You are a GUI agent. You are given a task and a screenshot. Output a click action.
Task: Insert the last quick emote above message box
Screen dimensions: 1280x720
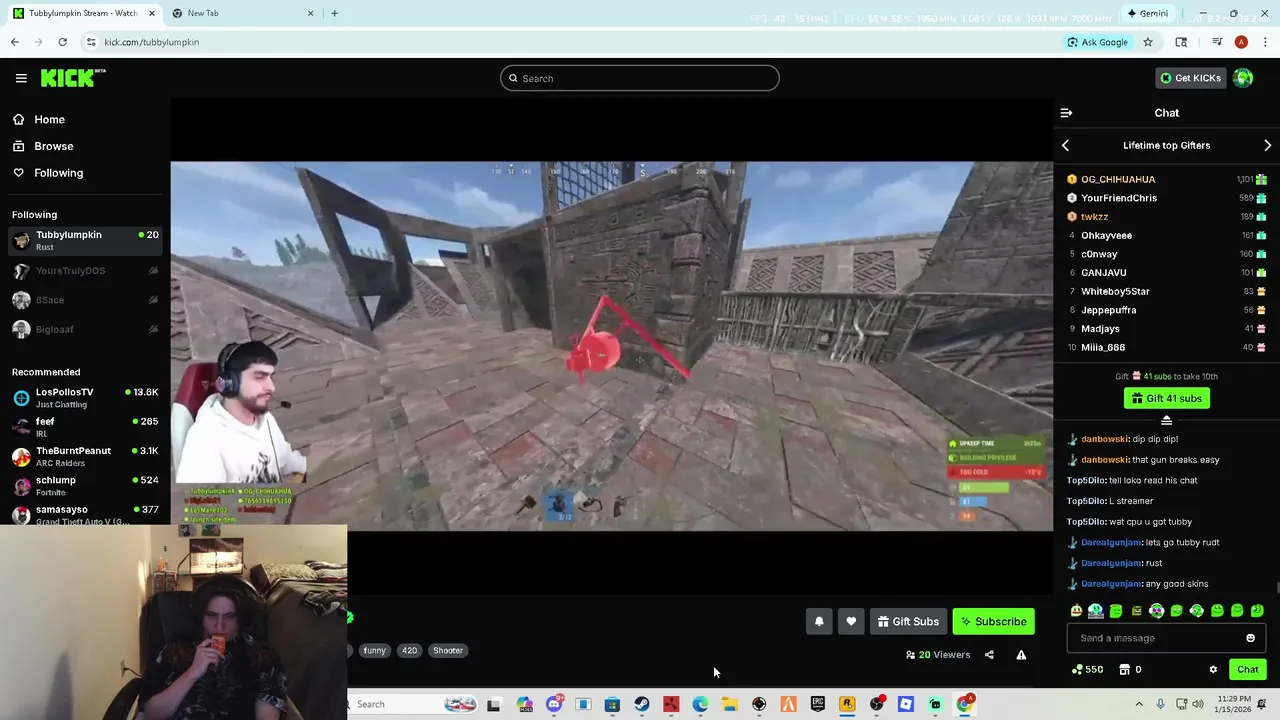click(1257, 610)
